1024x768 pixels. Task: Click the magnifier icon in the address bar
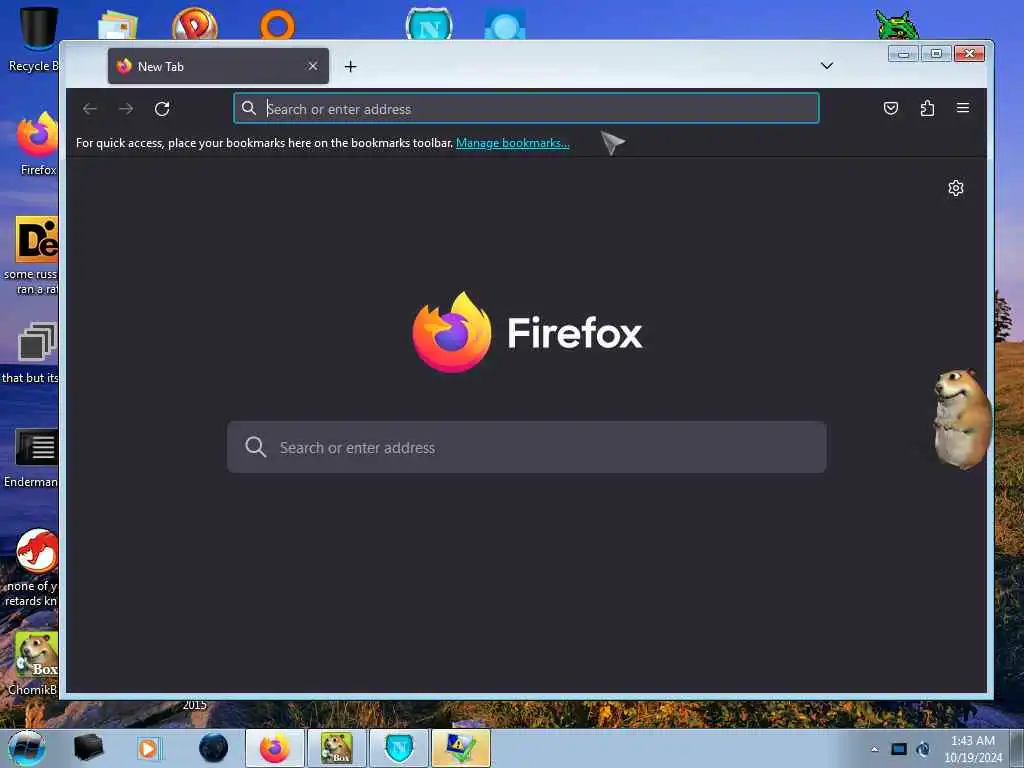[249, 108]
